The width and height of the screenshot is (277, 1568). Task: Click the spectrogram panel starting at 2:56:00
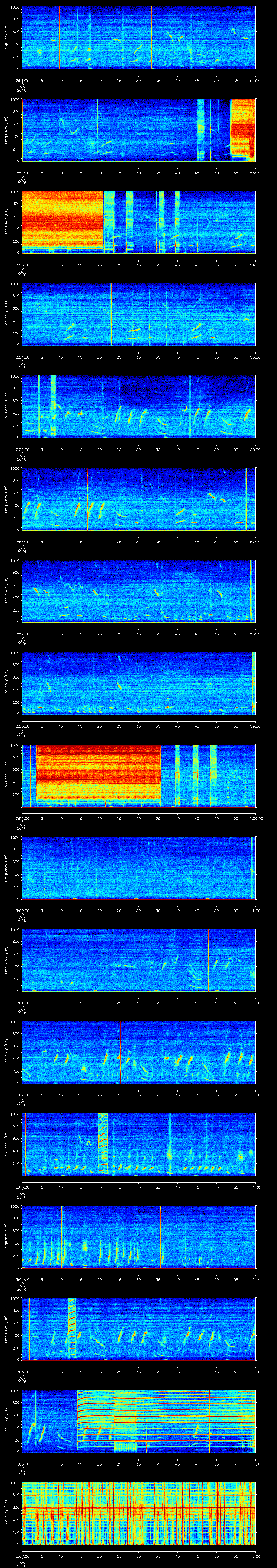click(138, 499)
